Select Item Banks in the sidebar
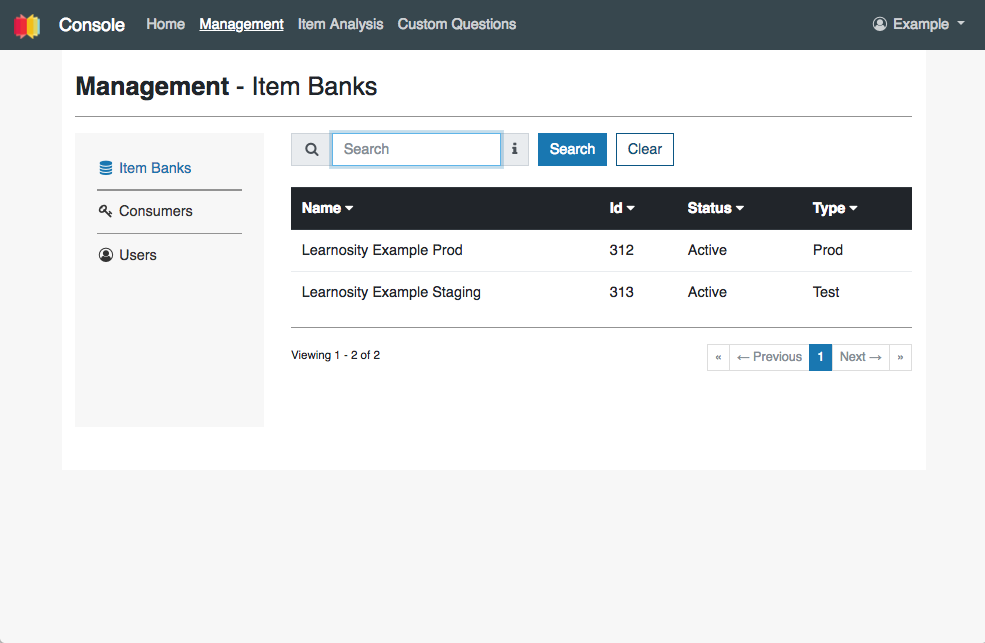Image resolution: width=985 pixels, height=643 pixels. coord(155,168)
